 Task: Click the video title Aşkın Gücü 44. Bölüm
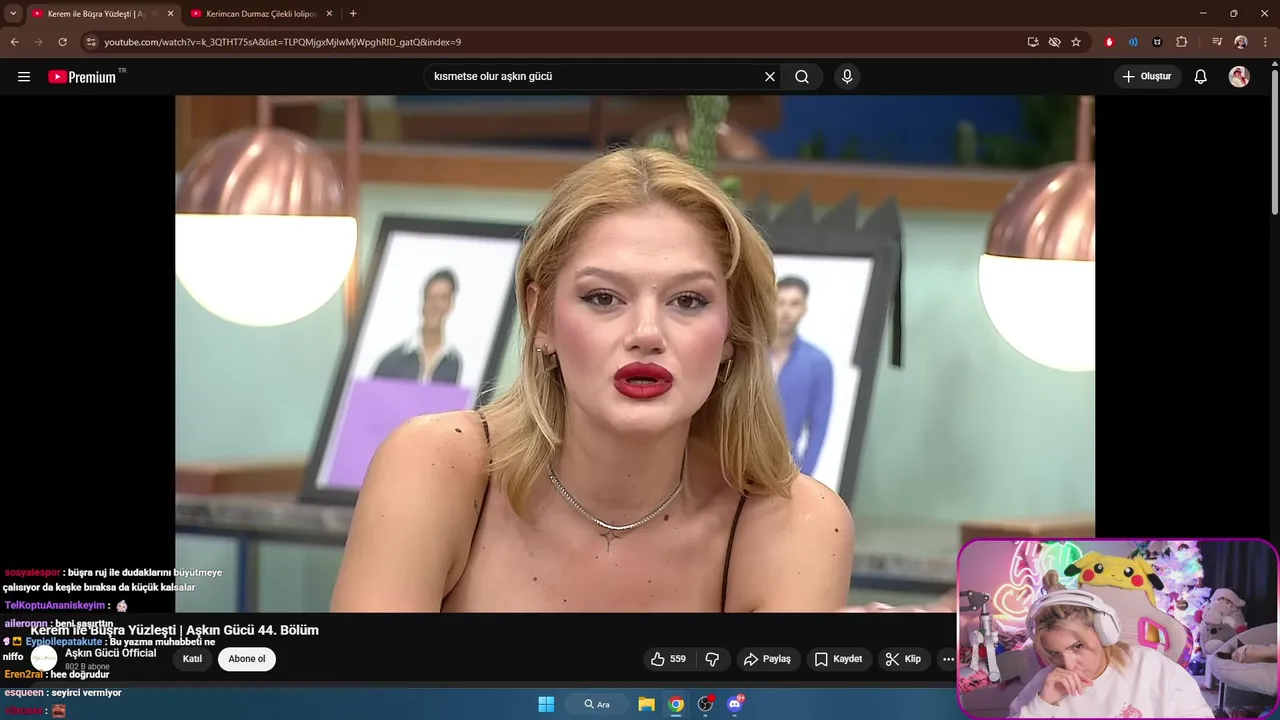(174, 630)
